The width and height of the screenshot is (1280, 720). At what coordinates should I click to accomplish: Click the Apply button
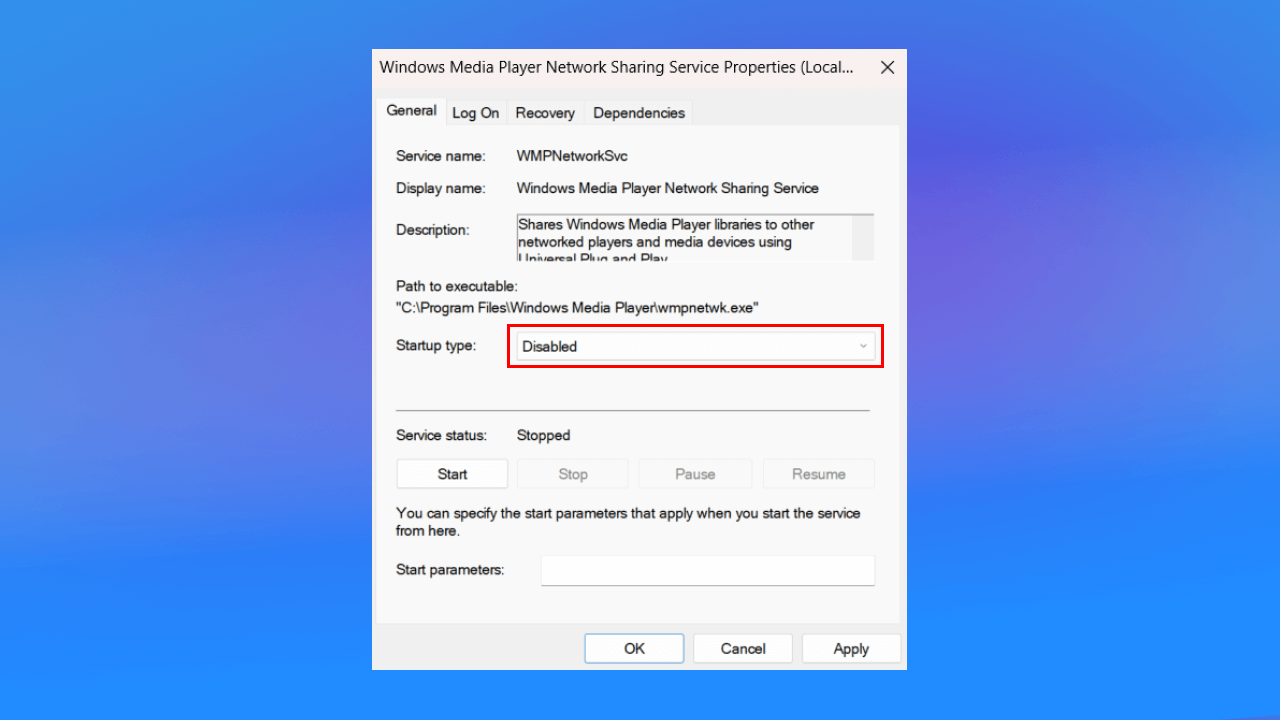pyautogui.click(x=851, y=648)
